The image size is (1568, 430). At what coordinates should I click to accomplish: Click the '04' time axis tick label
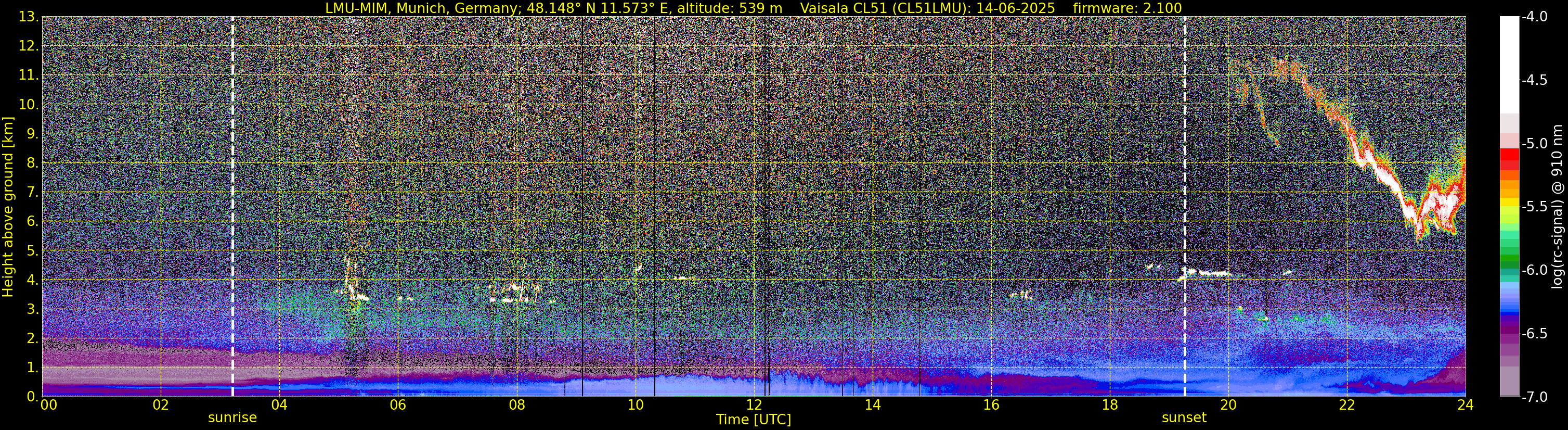pyautogui.click(x=279, y=405)
